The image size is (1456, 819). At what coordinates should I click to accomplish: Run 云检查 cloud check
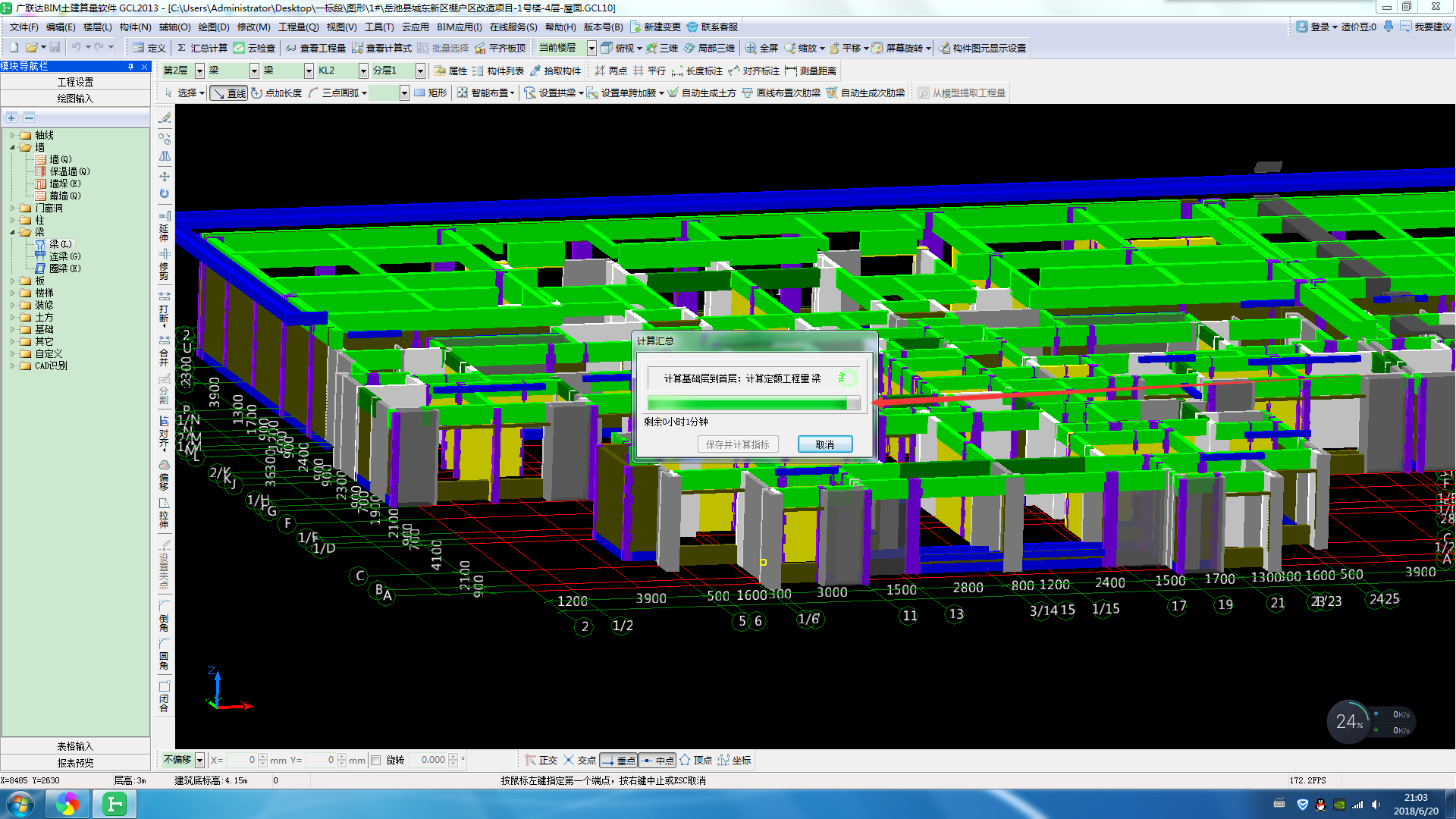coord(255,48)
